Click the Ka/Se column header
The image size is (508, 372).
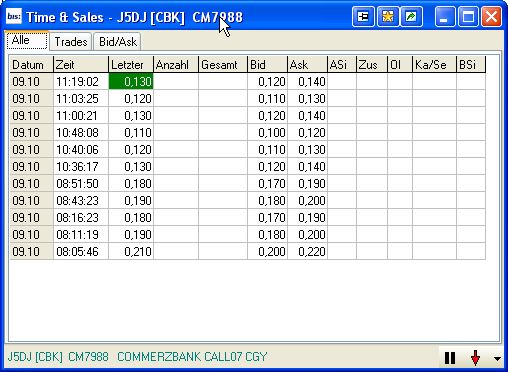tap(434, 65)
